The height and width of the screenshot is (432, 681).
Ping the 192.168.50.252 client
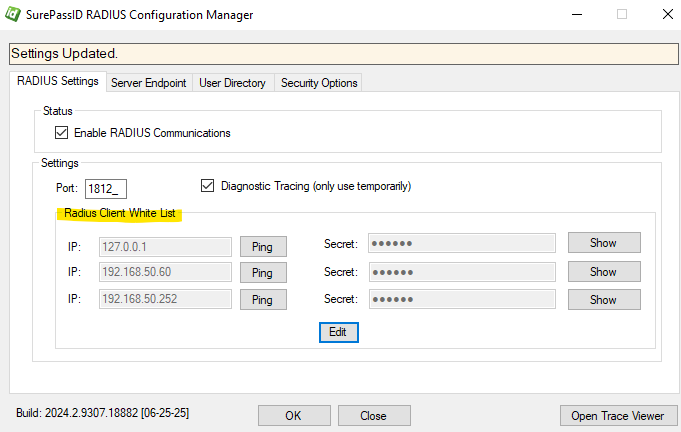pyautogui.click(x=263, y=300)
